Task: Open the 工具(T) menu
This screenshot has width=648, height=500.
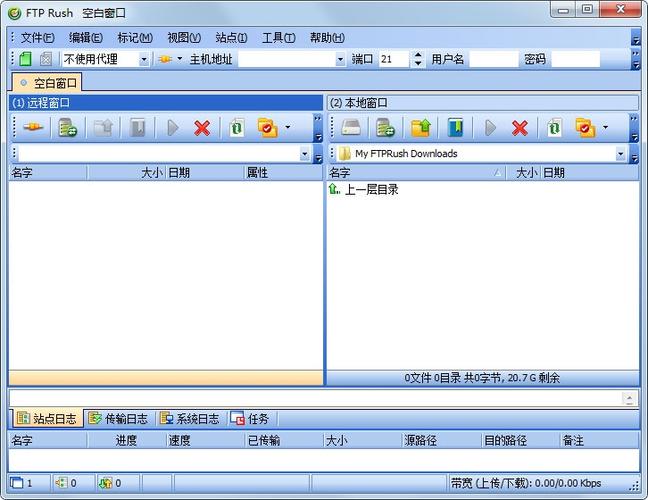Action: 279,38
